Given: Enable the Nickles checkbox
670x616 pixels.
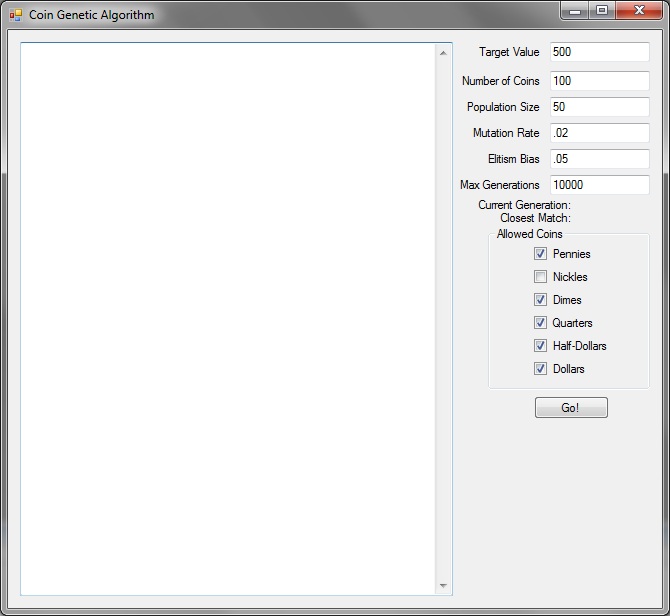Looking at the screenshot, I should click(541, 277).
